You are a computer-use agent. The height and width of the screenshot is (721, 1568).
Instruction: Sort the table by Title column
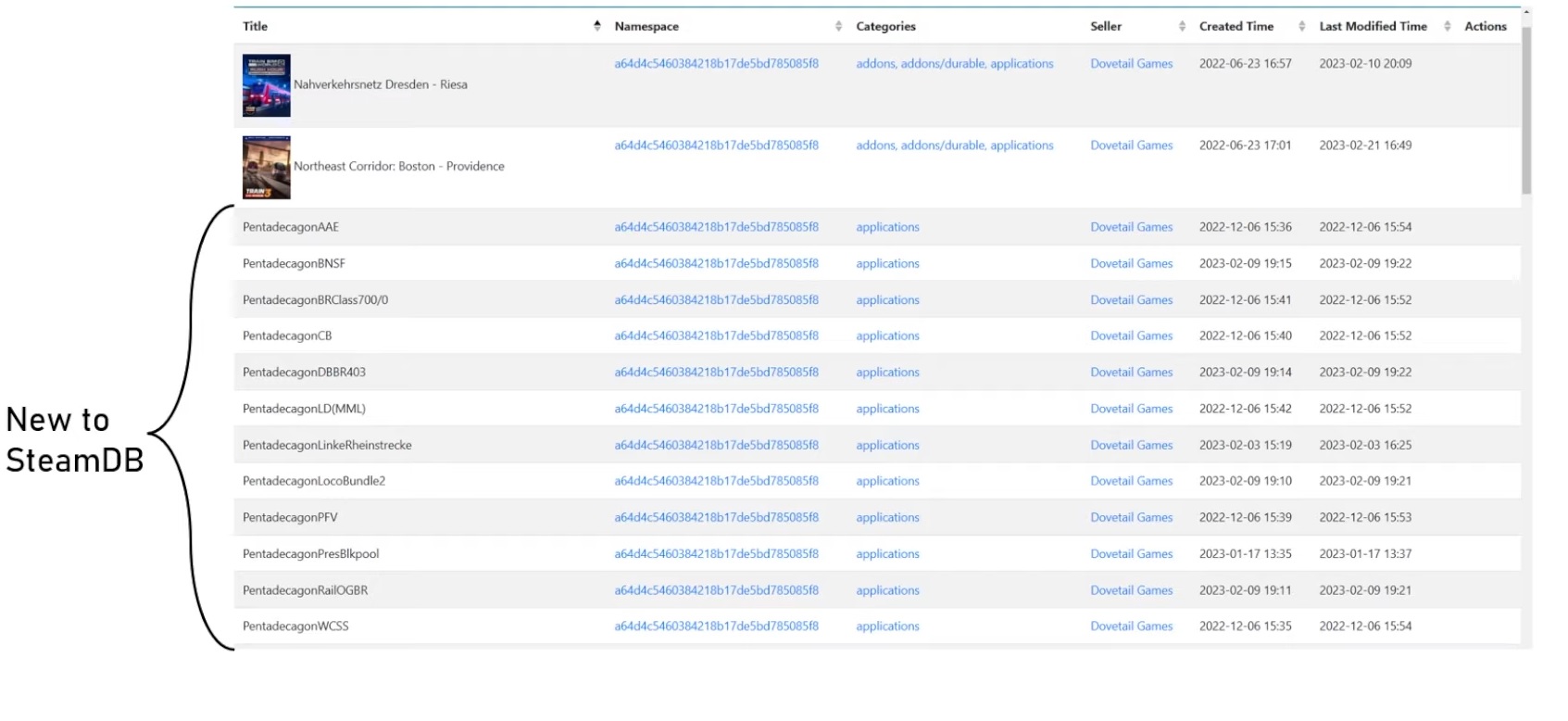click(597, 26)
